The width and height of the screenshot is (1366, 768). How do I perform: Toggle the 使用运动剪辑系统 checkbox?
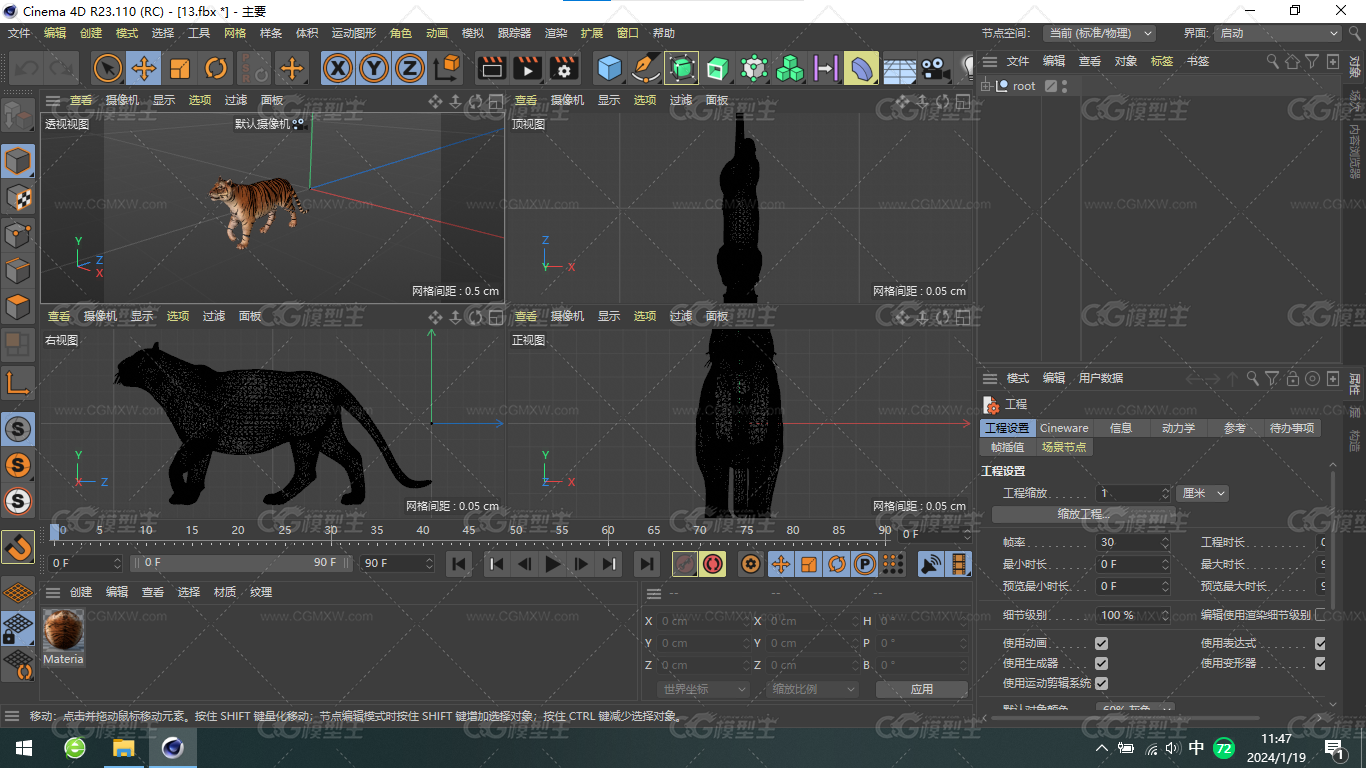pyautogui.click(x=1101, y=683)
